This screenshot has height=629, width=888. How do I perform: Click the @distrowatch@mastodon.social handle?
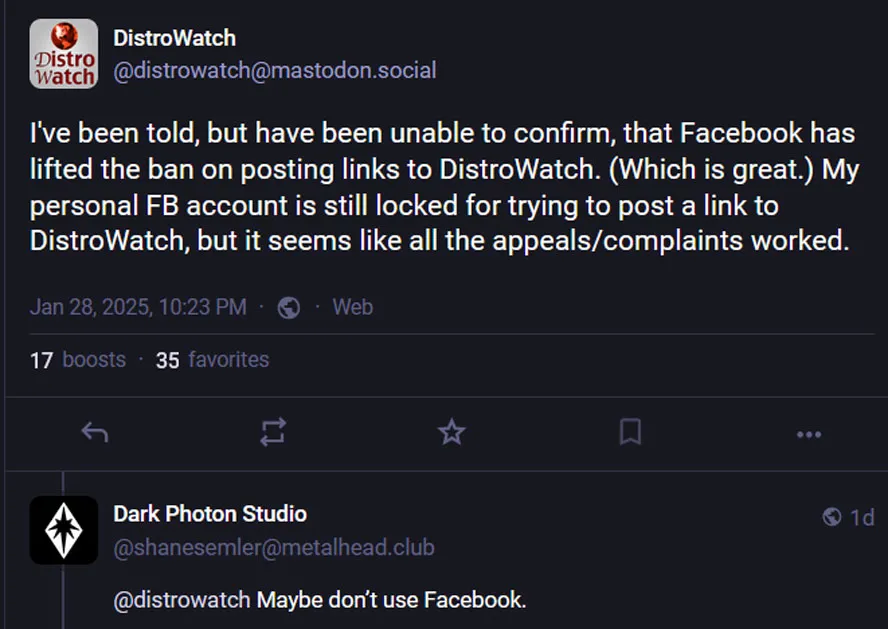tap(274, 71)
